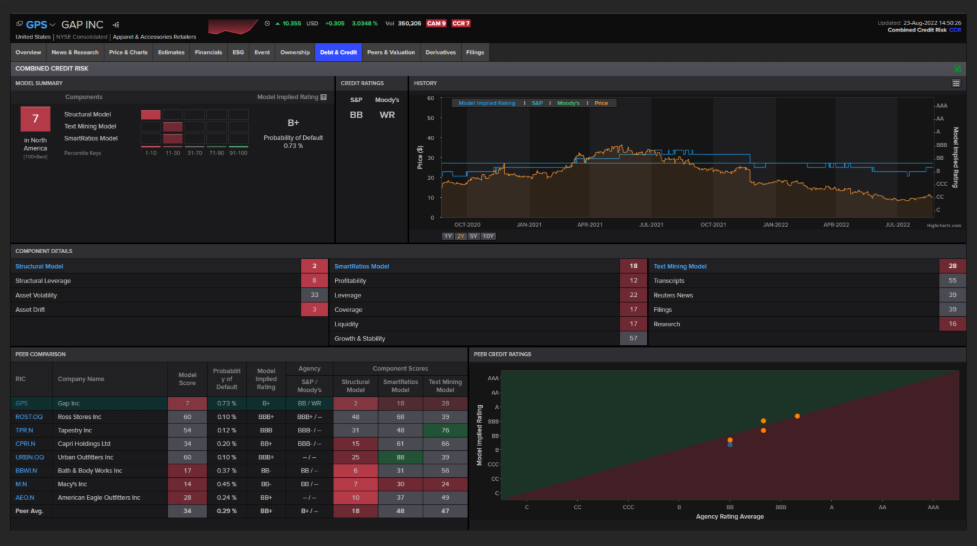This screenshot has width=977, height=546.
Task: Click the link icon beside GPS ticker
Action: point(19,23)
